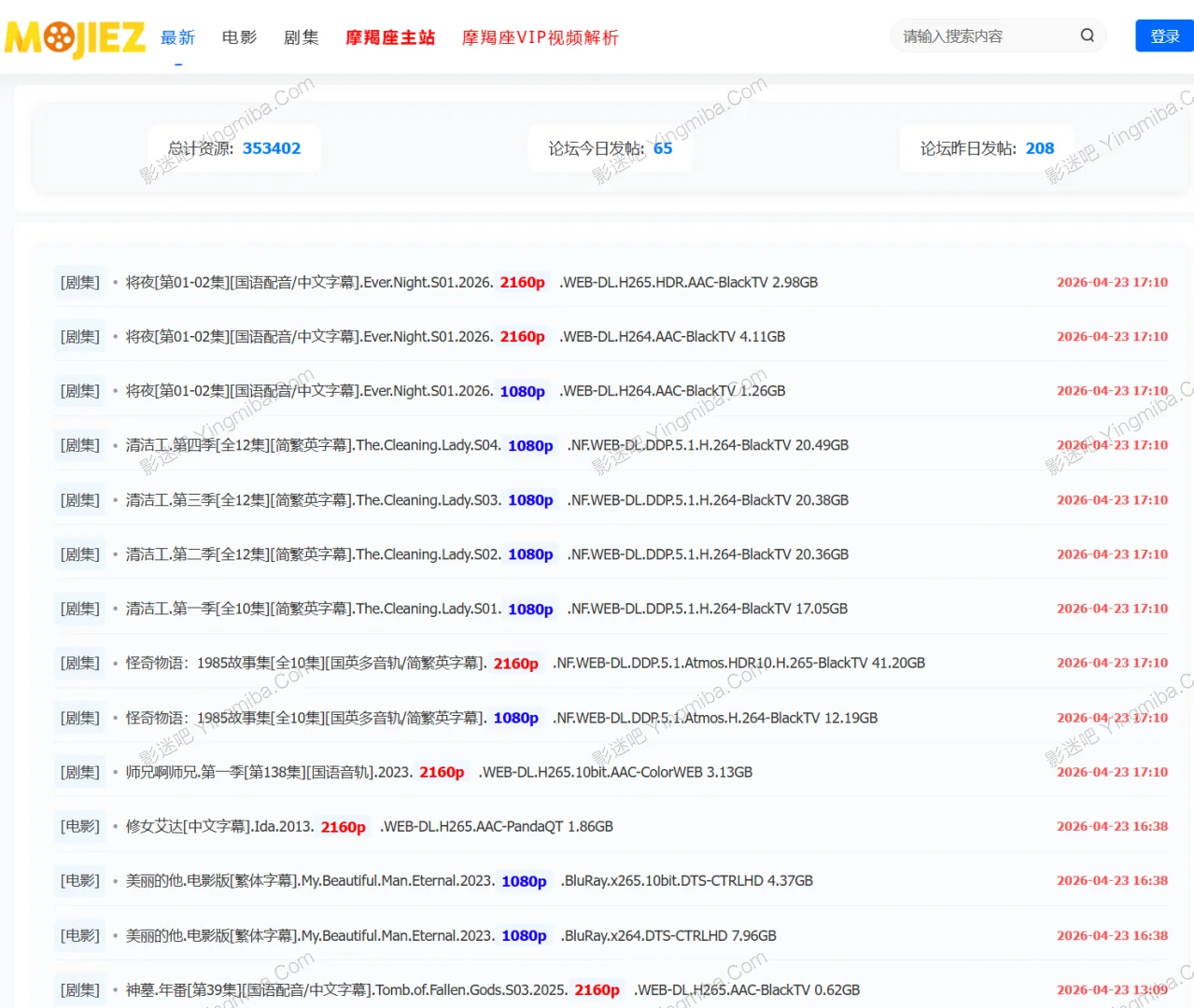Click the [剧集] tag on the first row
Image resolution: width=1194 pixels, height=1008 pixels.
coord(79,282)
